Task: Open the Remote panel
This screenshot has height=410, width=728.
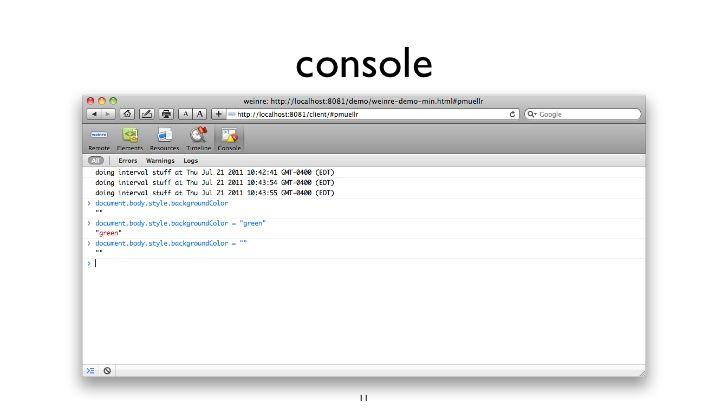Action: coord(99,139)
